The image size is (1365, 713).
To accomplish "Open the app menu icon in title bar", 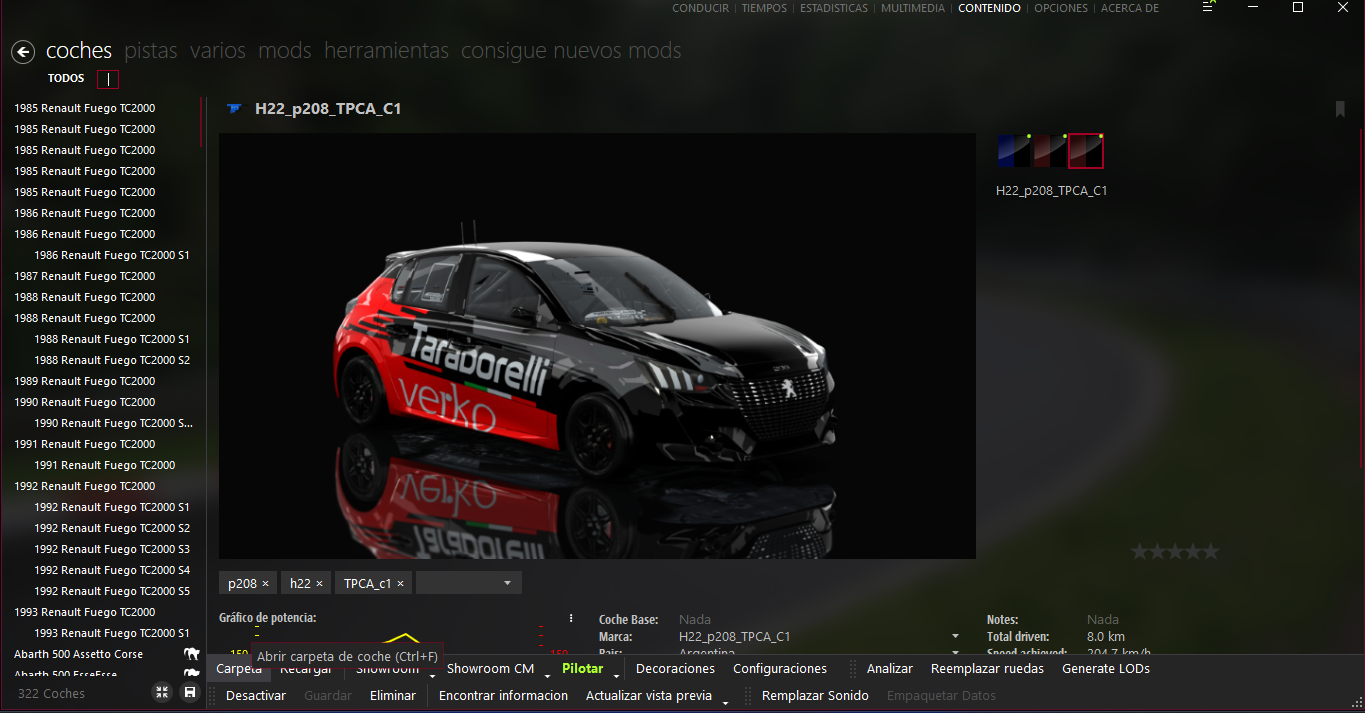I will coord(1209,8).
